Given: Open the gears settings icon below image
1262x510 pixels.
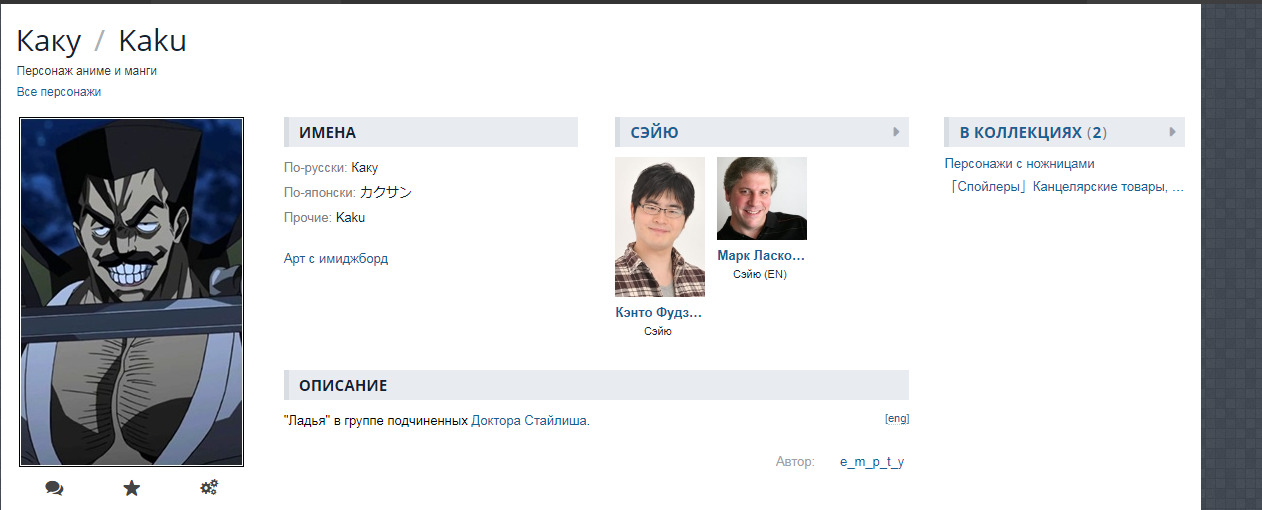Looking at the screenshot, I should tap(209, 488).
